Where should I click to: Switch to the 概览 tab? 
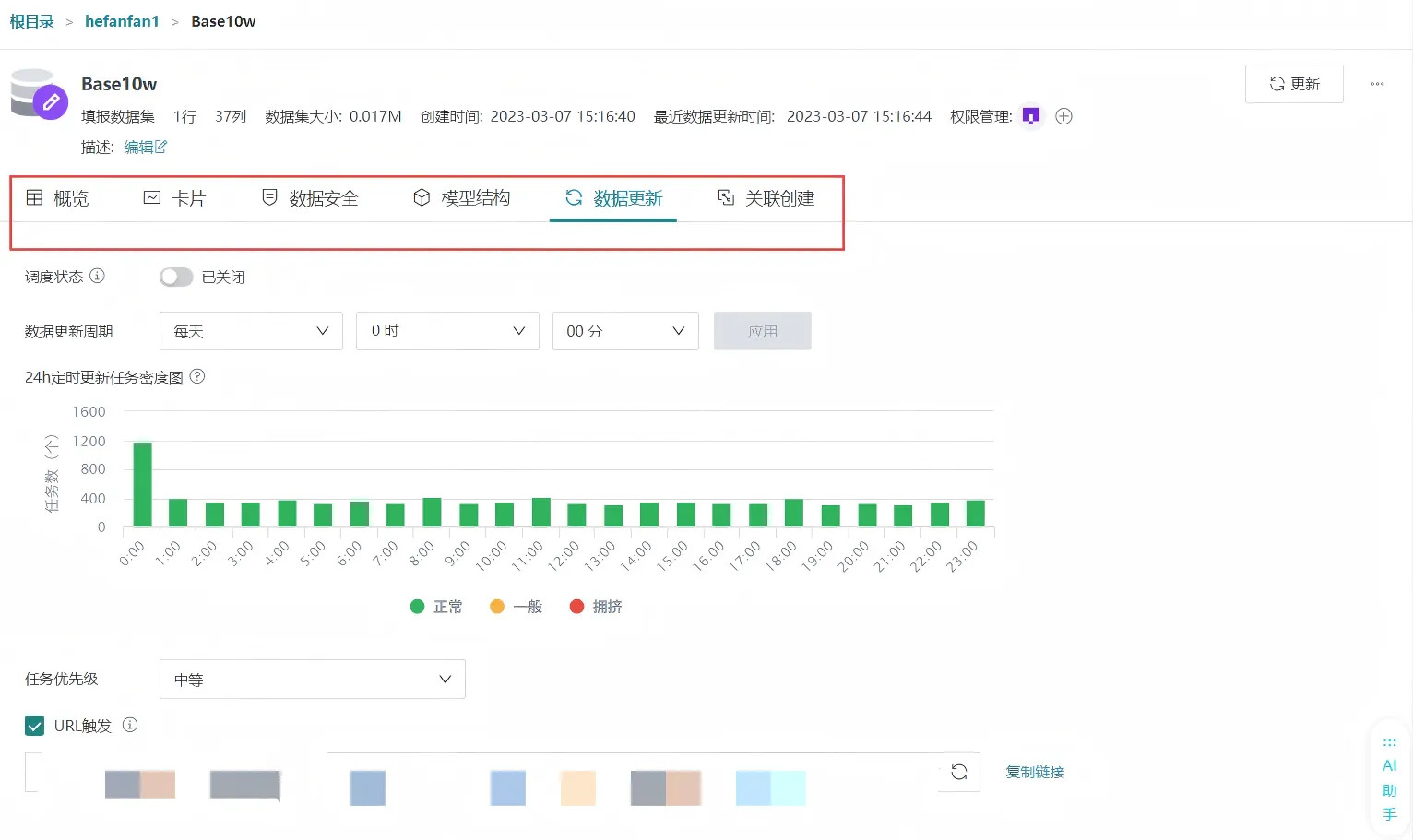click(x=58, y=198)
